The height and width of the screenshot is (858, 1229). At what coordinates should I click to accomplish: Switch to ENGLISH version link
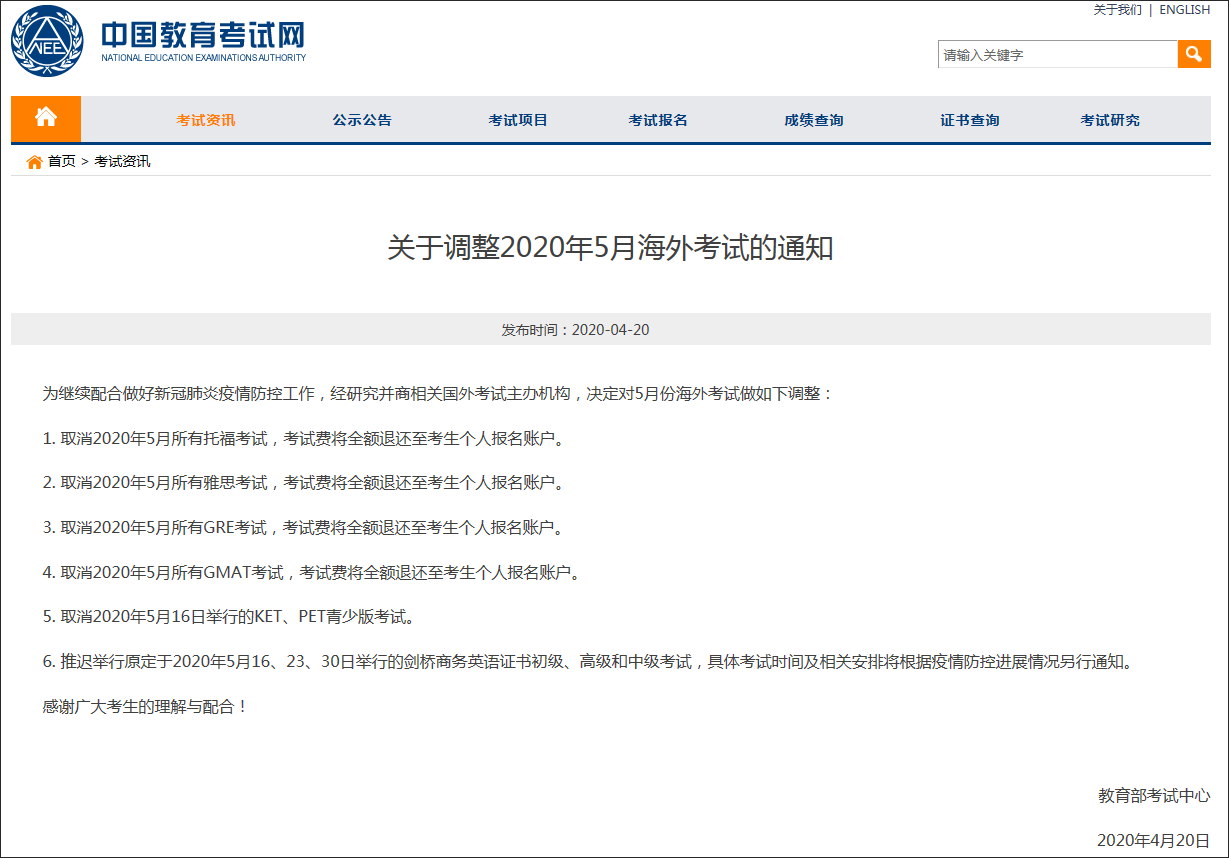(1184, 10)
